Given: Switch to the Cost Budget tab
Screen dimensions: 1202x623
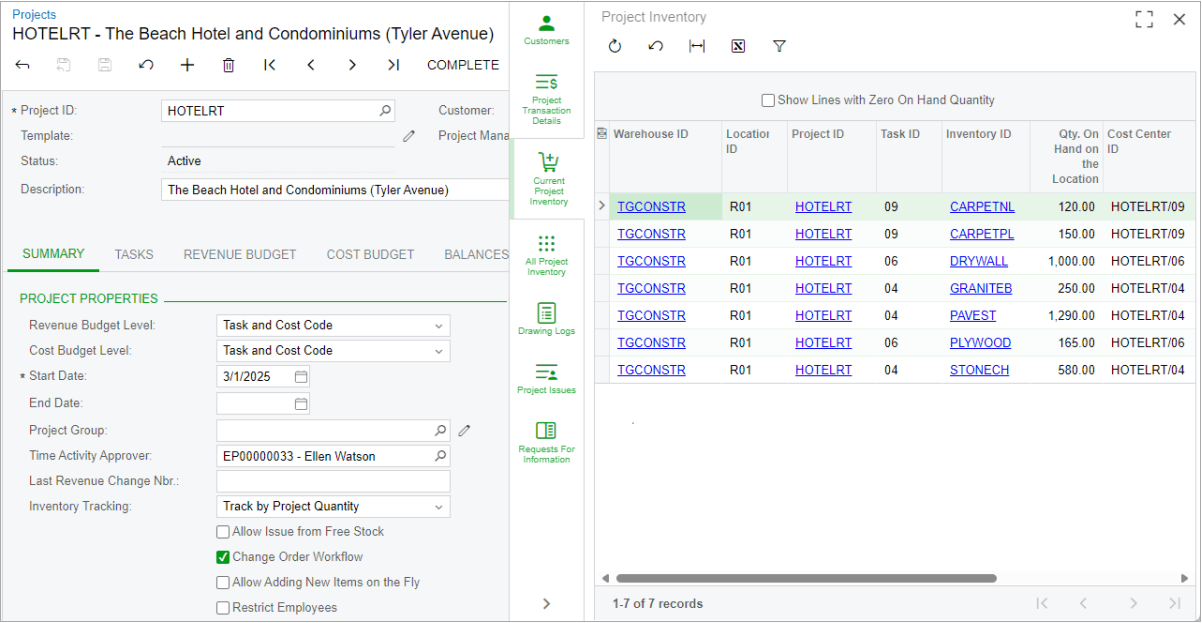Looking at the screenshot, I should pyautogui.click(x=370, y=255).
